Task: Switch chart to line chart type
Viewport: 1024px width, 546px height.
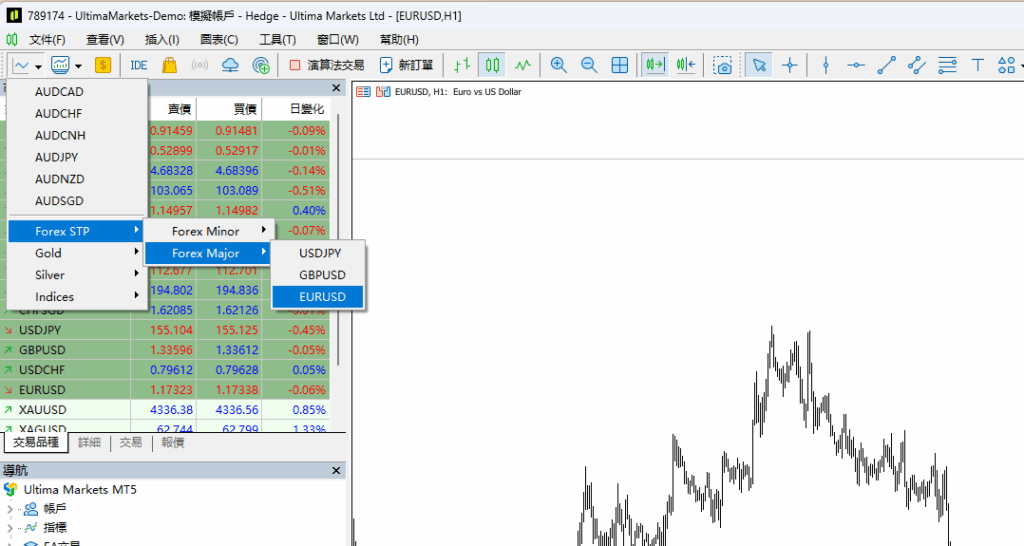Action: [522, 65]
